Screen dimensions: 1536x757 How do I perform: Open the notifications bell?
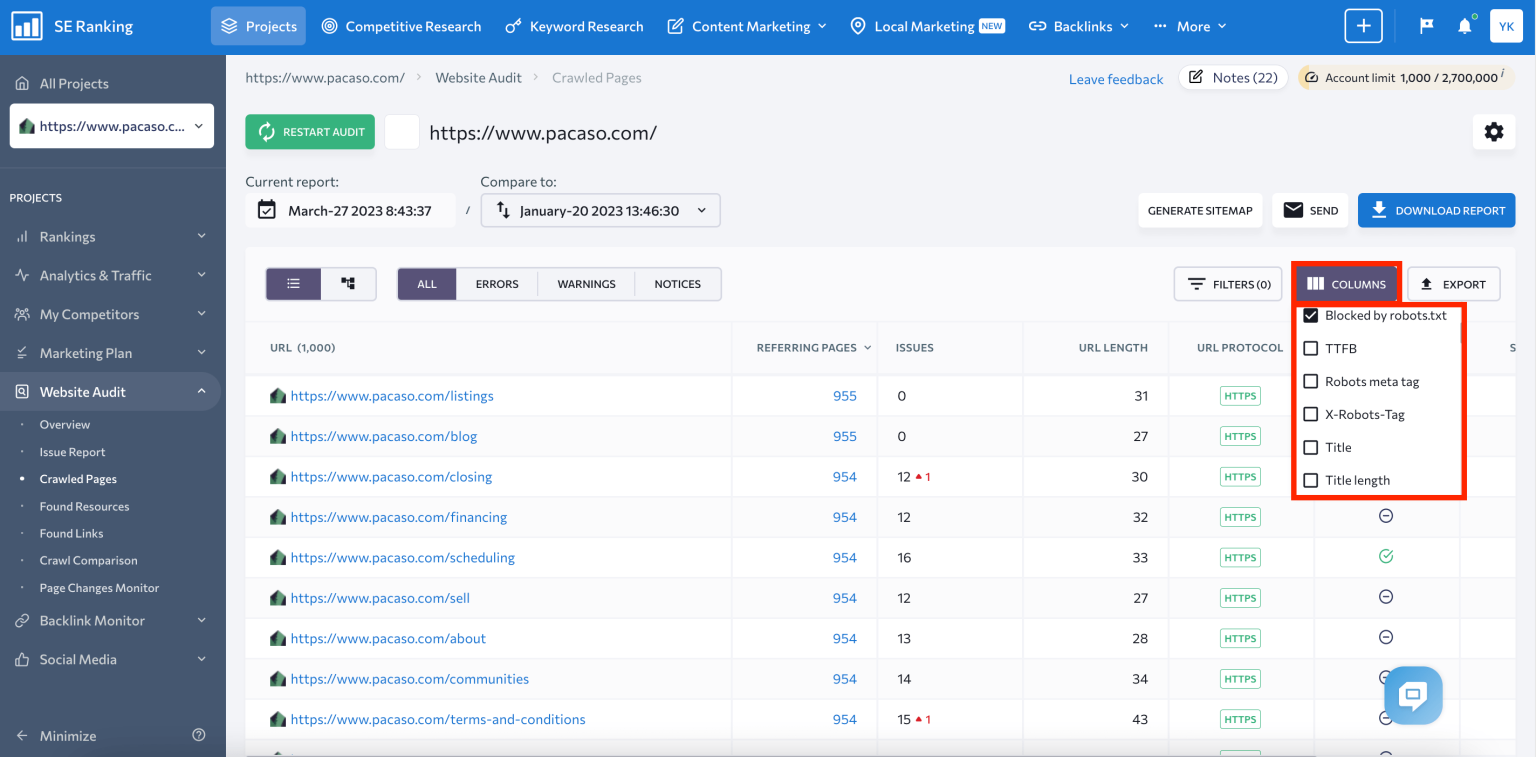1464,26
